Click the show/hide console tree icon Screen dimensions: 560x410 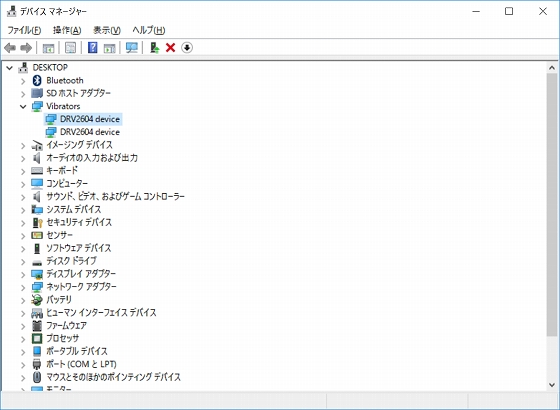[48, 48]
